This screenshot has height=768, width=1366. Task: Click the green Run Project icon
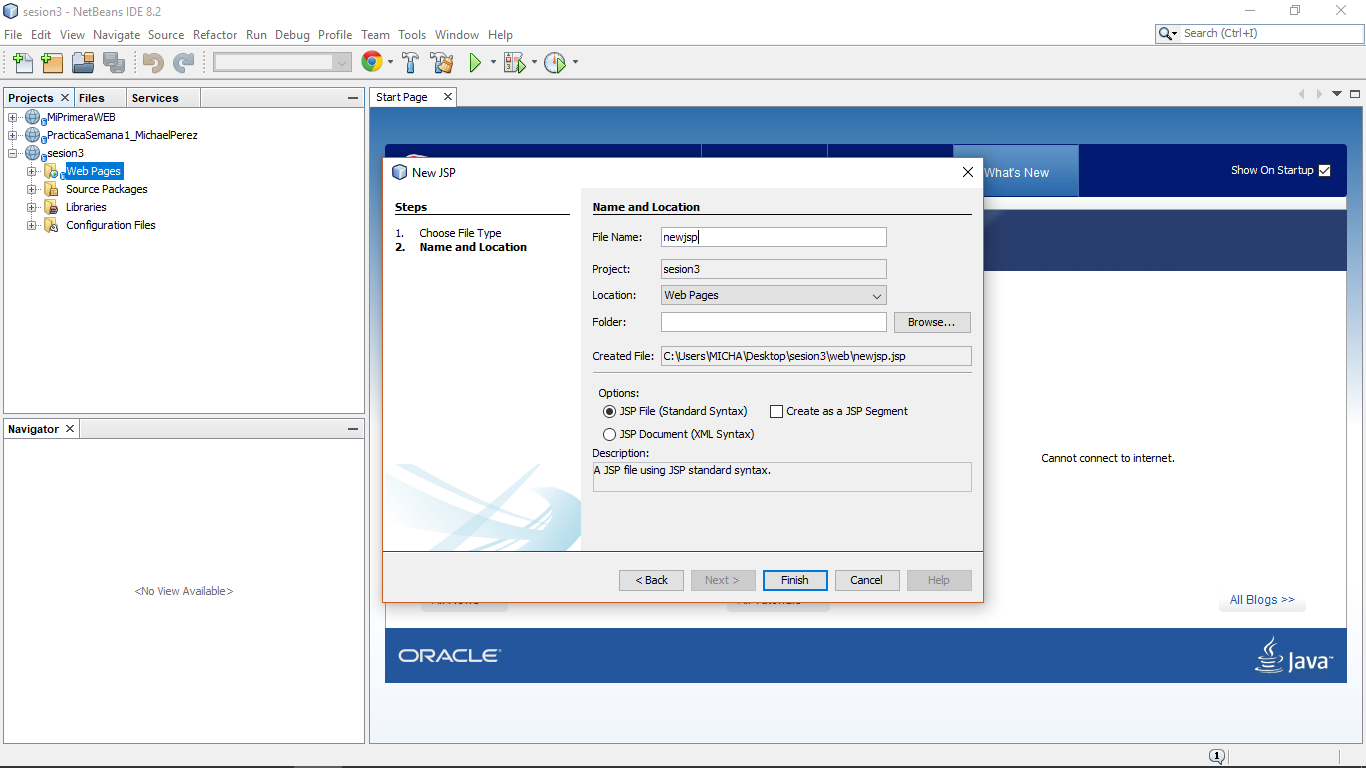pyautogui.click(x=475, y=63)
